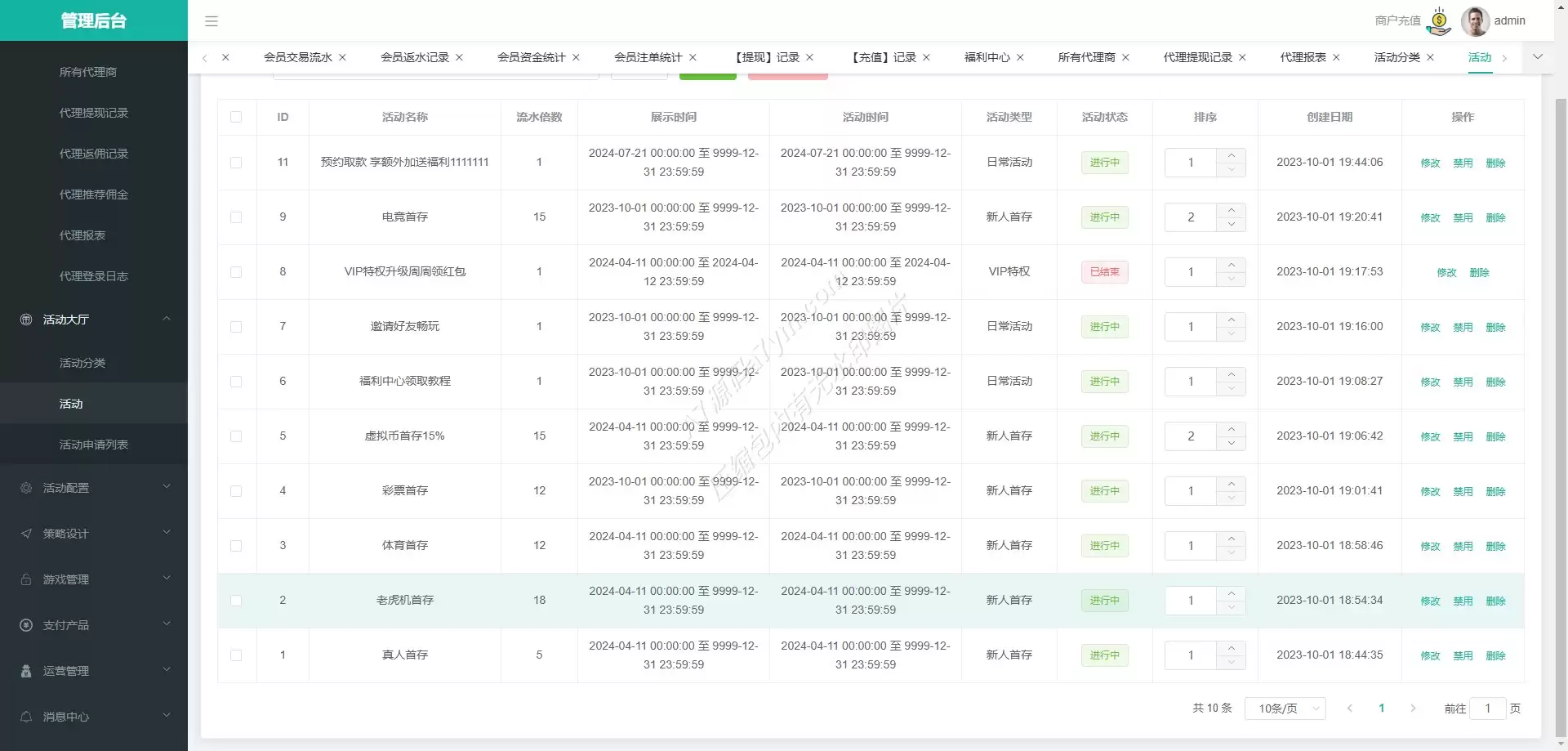Click the merchant recharge money bag icon
The width and height of the screenshot is (1568, 751).
pos(1439,21)
